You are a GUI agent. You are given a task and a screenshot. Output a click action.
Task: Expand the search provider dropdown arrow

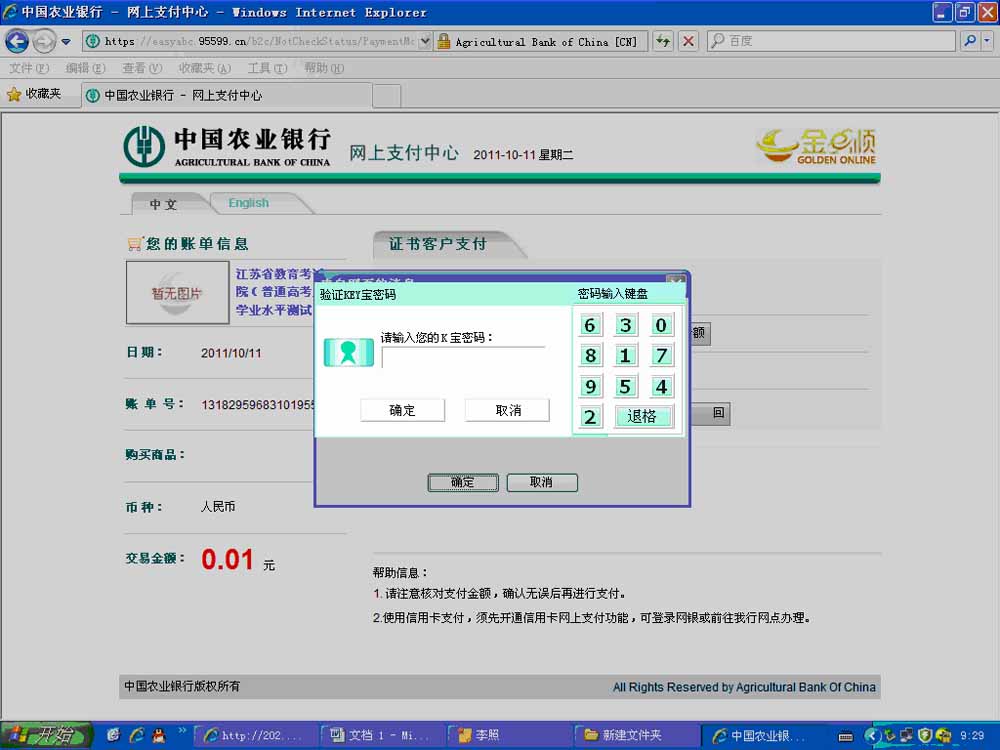[988, 41]
